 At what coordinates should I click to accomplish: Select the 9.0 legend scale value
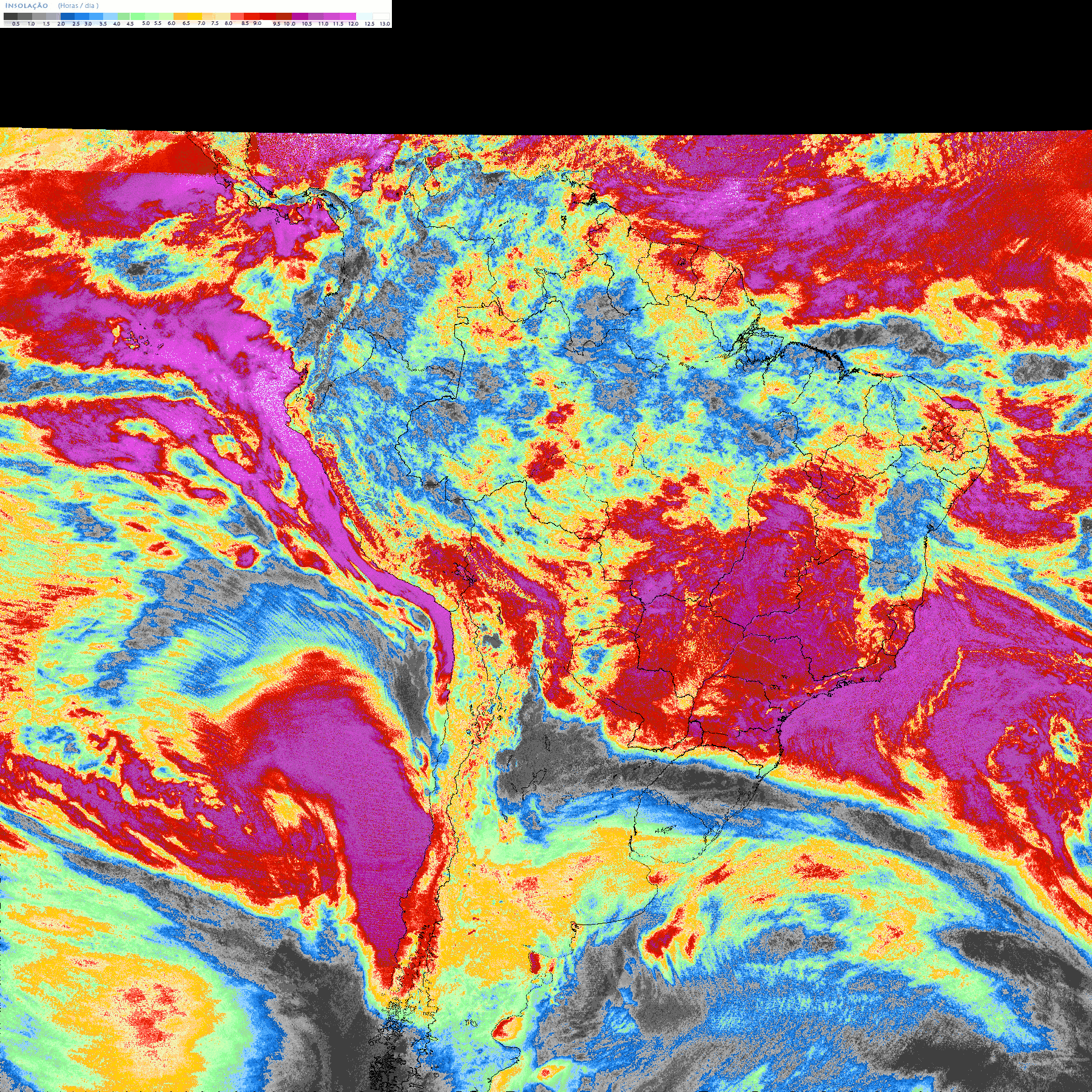click(257, 23)
